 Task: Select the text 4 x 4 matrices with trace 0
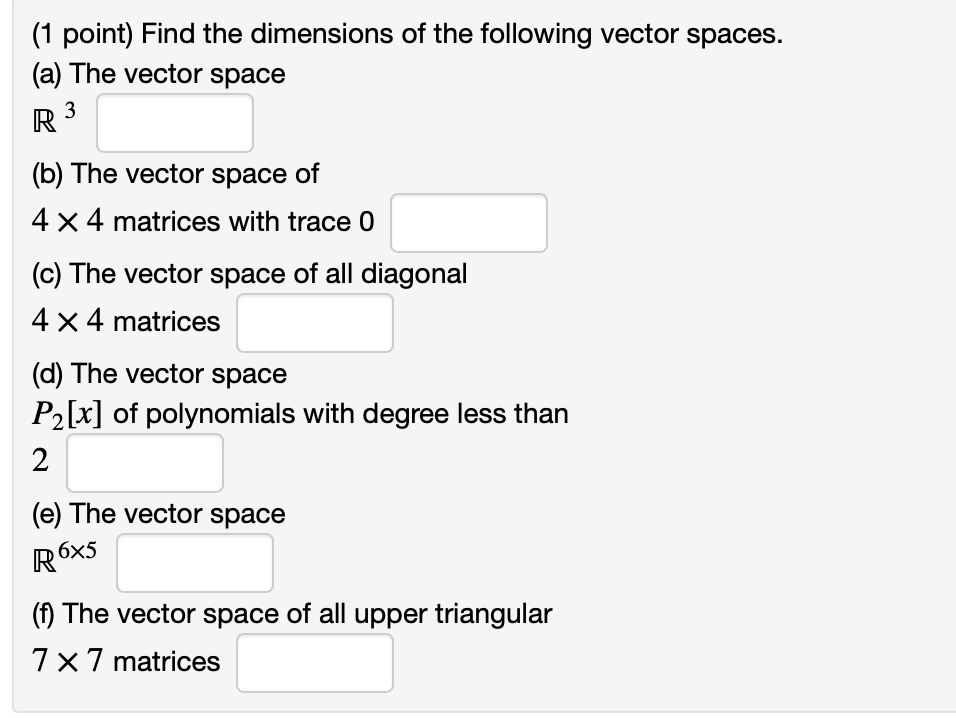click(x=203, y=221)
